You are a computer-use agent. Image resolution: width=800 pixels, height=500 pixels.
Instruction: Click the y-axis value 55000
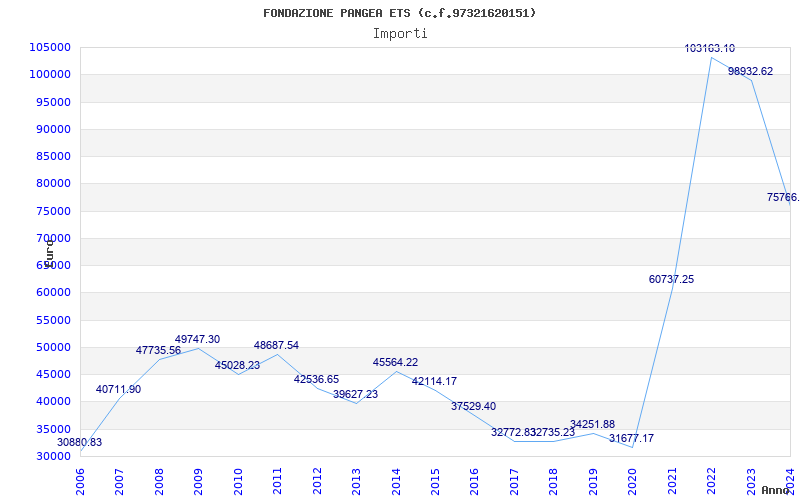pos(53,320)
